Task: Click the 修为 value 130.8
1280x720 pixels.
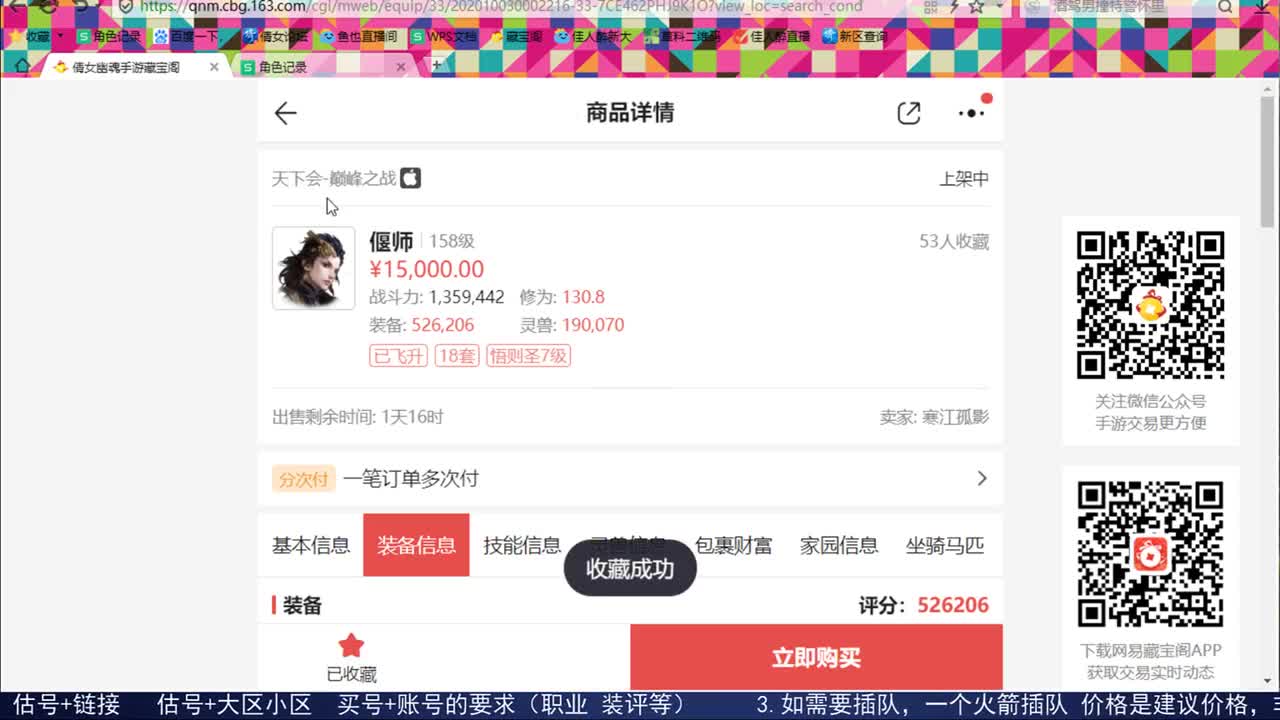Action: [583, 297]
